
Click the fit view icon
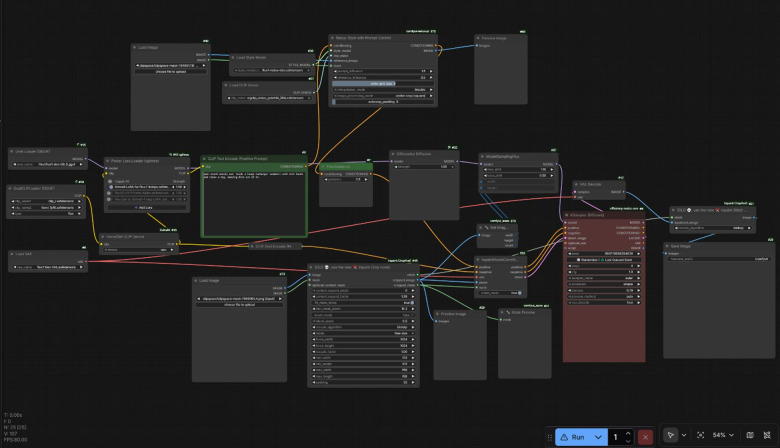click(700, 436)
